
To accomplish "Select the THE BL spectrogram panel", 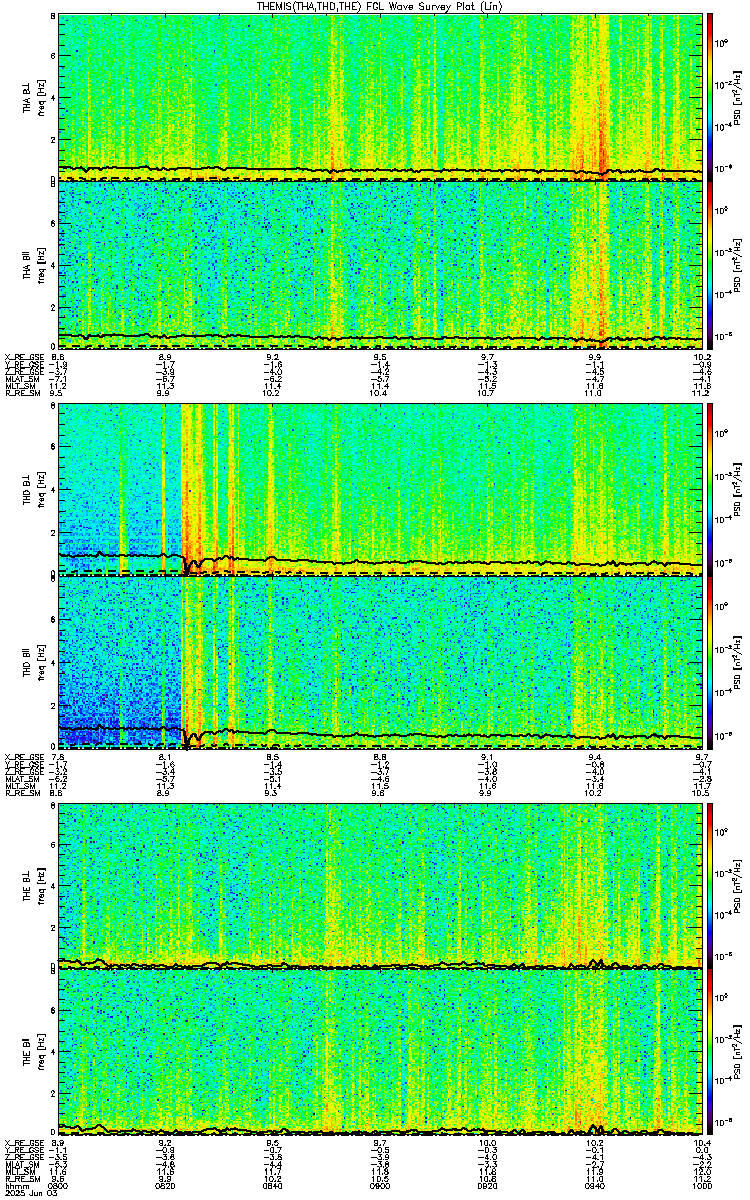I will coord(380,884).
